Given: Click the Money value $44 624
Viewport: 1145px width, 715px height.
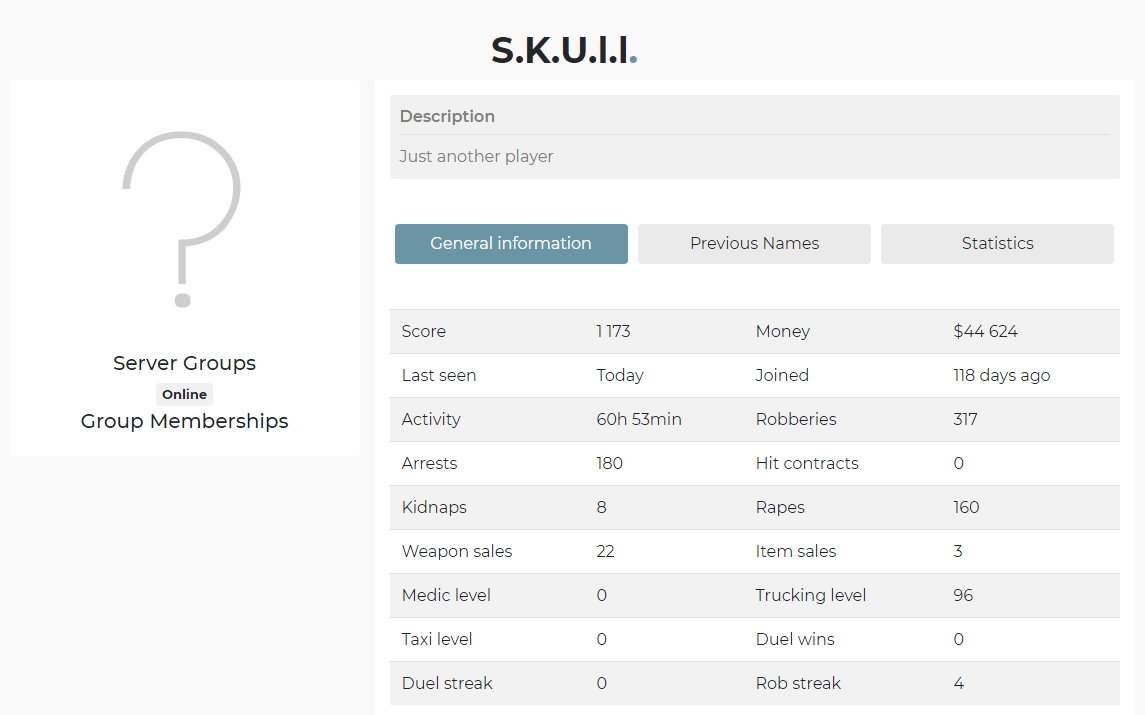Looking at the screenshot, I should click(x=985, y=332).
